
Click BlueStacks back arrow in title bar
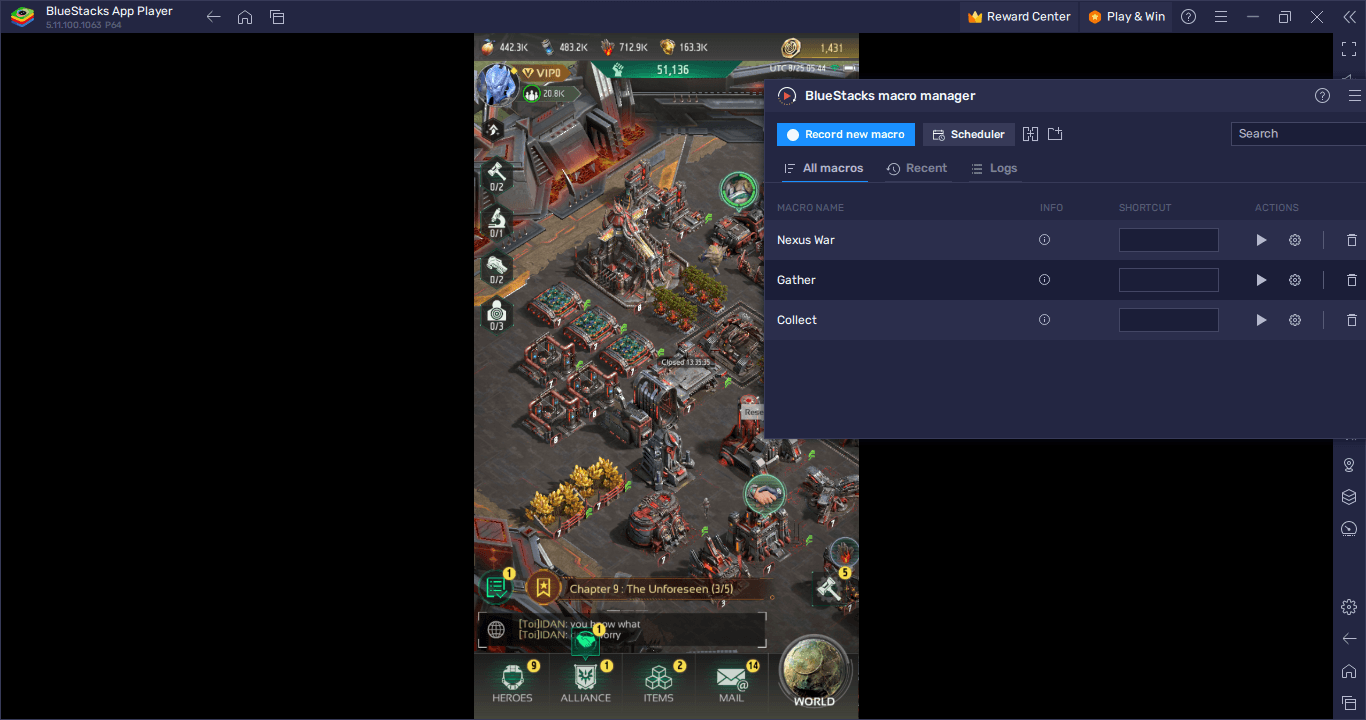[x=213, y=17]
